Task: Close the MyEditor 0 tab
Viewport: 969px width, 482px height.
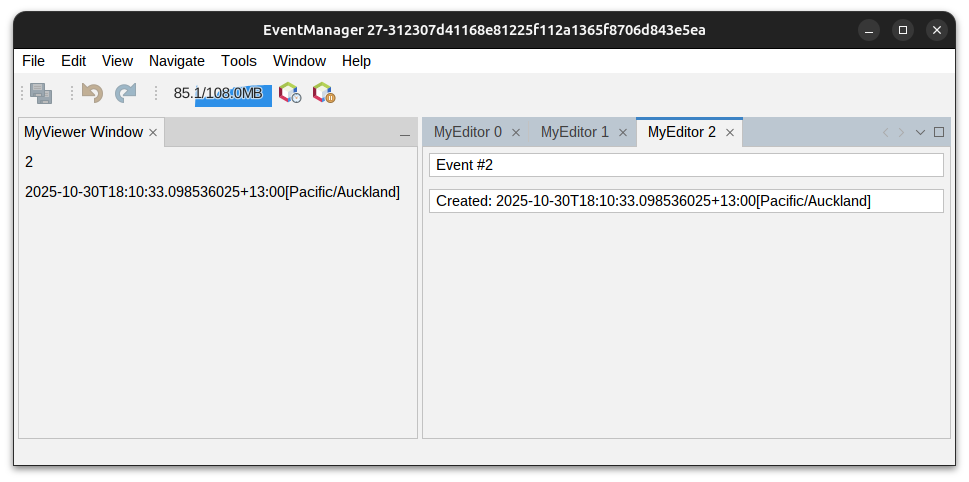Action: [x=516, y=132]
